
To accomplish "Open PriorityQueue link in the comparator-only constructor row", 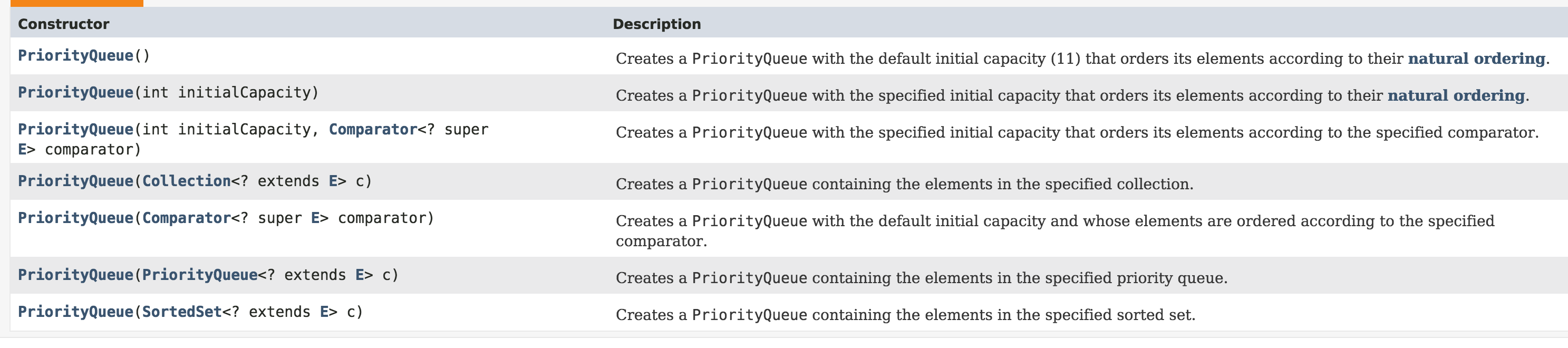I will click(x=75, y=218).
